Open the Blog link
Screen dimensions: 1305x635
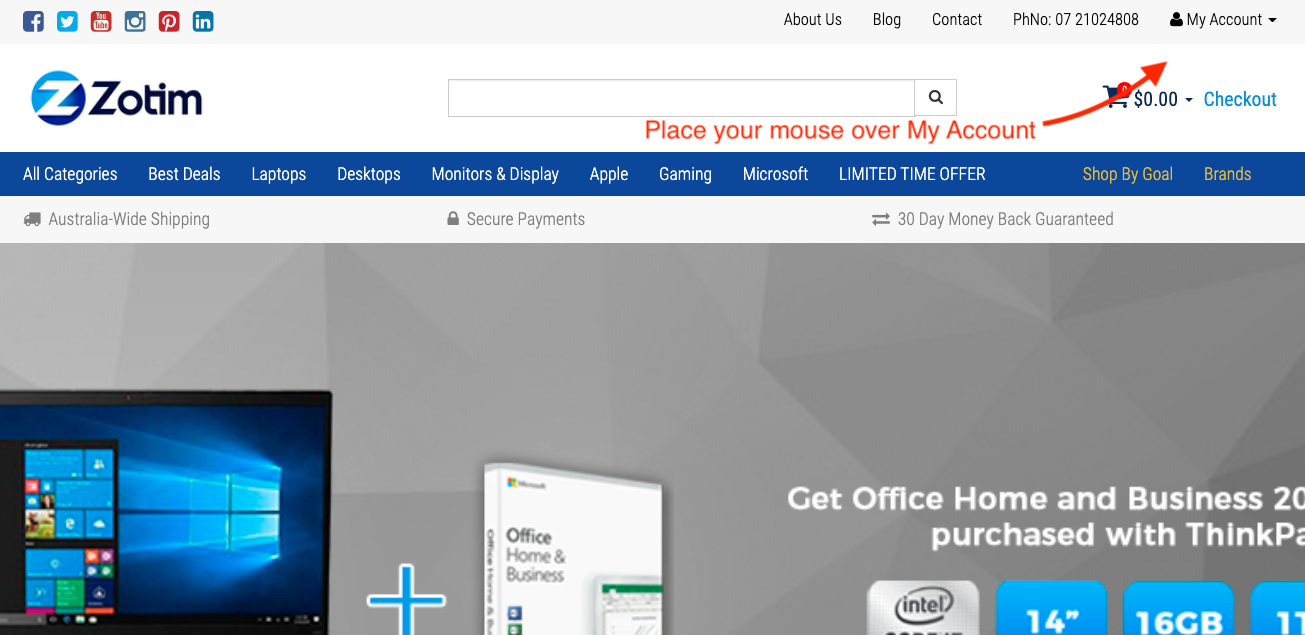coord(887,20)
